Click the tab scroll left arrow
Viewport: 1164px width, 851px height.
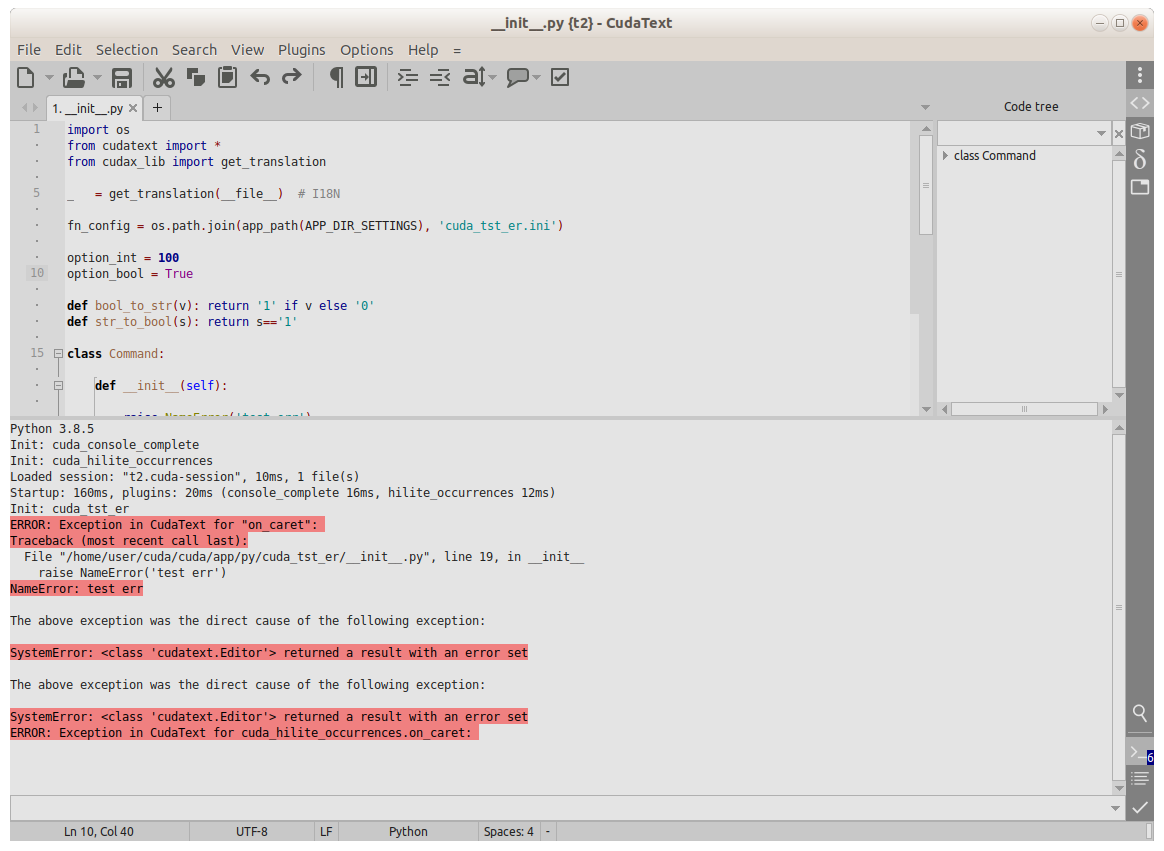point(24,108)
